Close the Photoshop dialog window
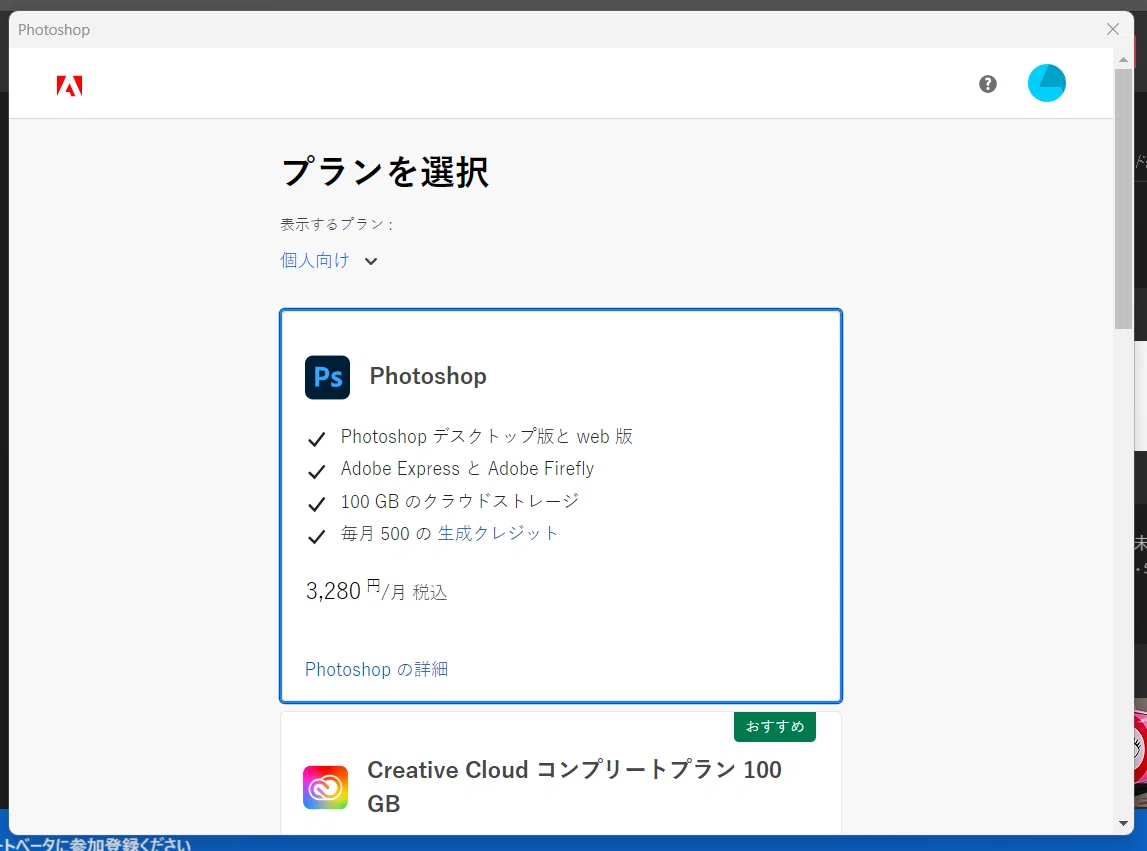Image resolution: width=1147 pixels, height=851 pixels. (x=1113, y=29)
